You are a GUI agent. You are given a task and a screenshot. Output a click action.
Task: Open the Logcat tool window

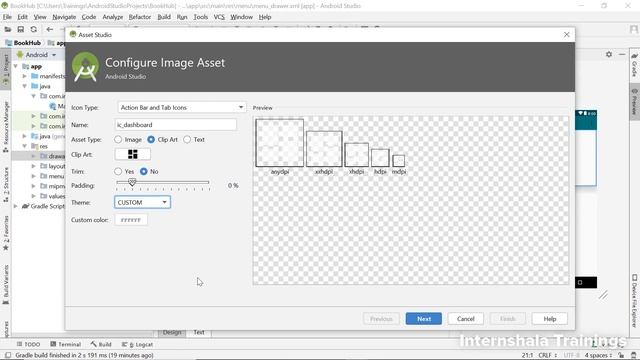pos(137,344)
